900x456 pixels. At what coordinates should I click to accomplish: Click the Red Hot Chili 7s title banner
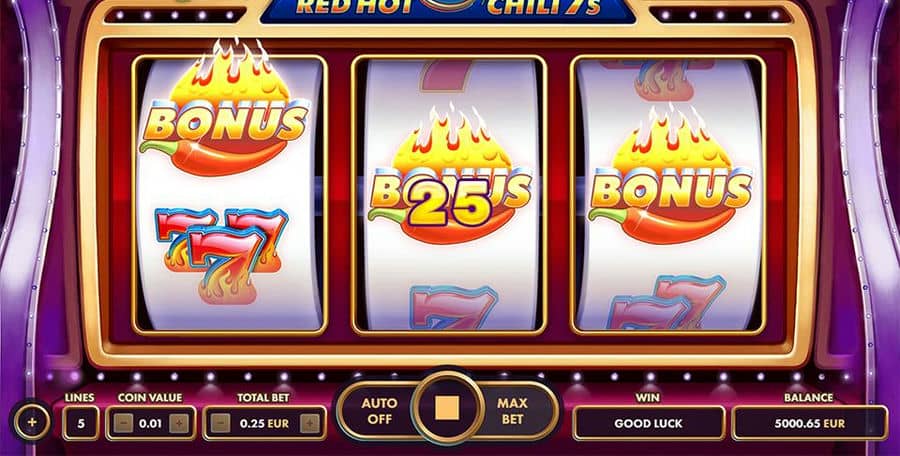(x=448, y=10)
